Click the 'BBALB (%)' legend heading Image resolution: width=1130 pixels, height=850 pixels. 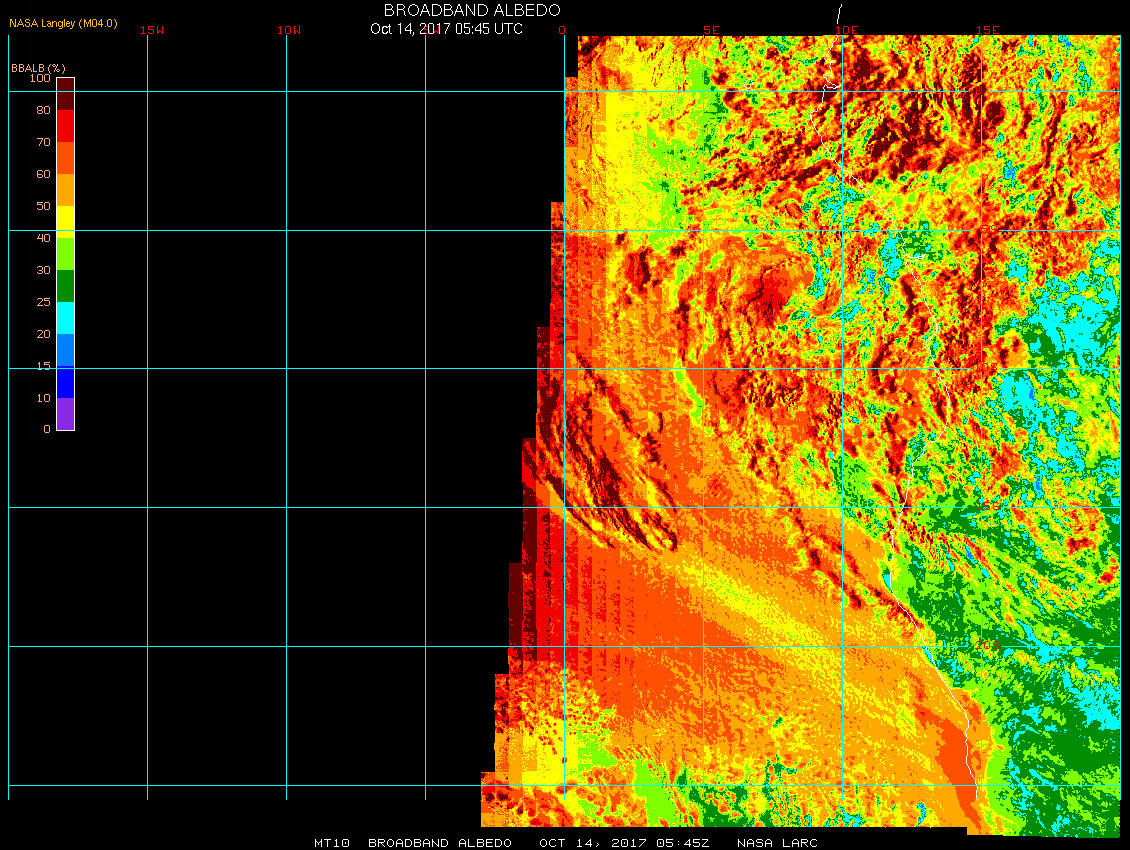pyautogui.click(x=38, y=68)
